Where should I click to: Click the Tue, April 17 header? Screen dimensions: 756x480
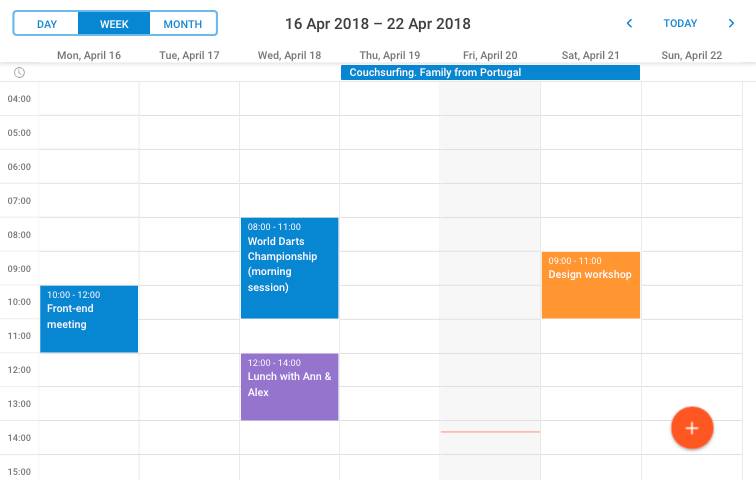click(189, 55)
